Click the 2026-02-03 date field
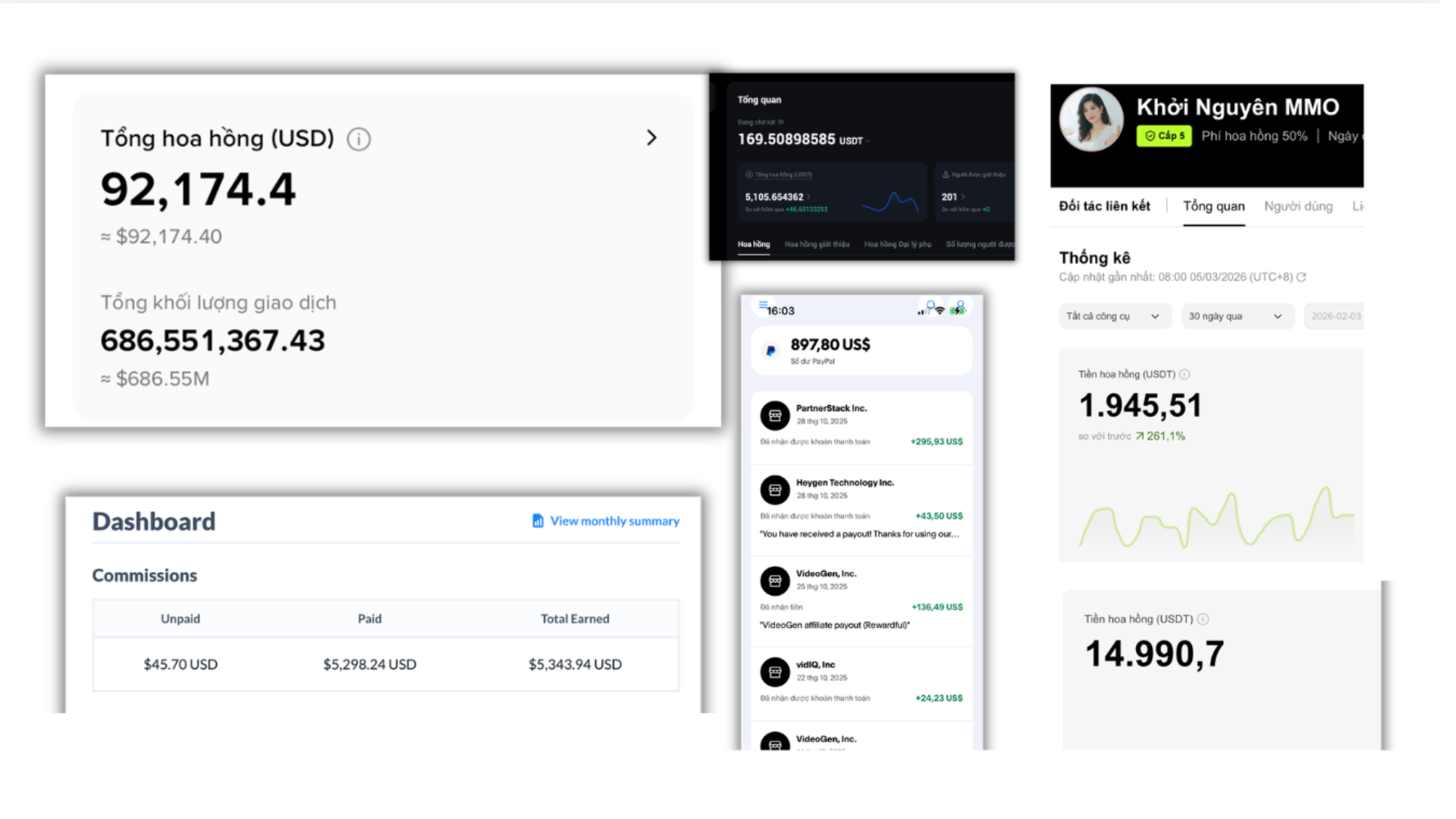 point(1334,316)
